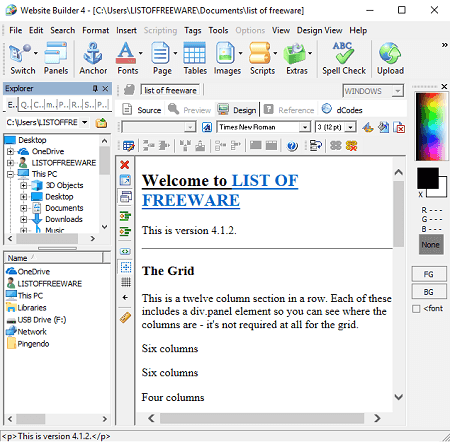The width and height of the screenshot is (450, 442).
Task: Expand the Downloads tree node
Action: (23, 219)
